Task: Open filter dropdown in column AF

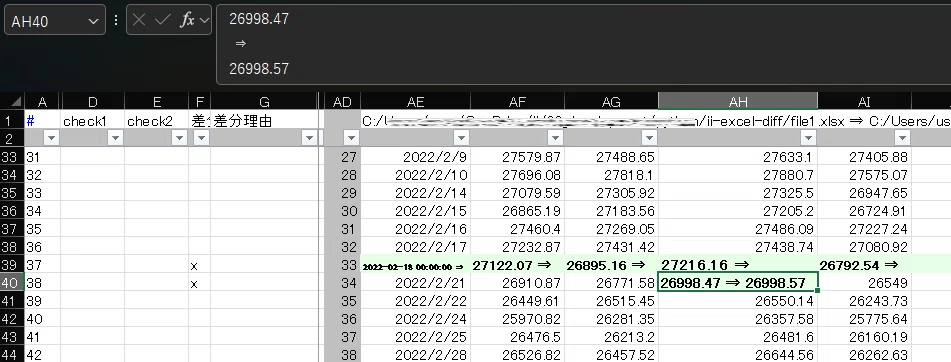Action: tap(555, 138)
